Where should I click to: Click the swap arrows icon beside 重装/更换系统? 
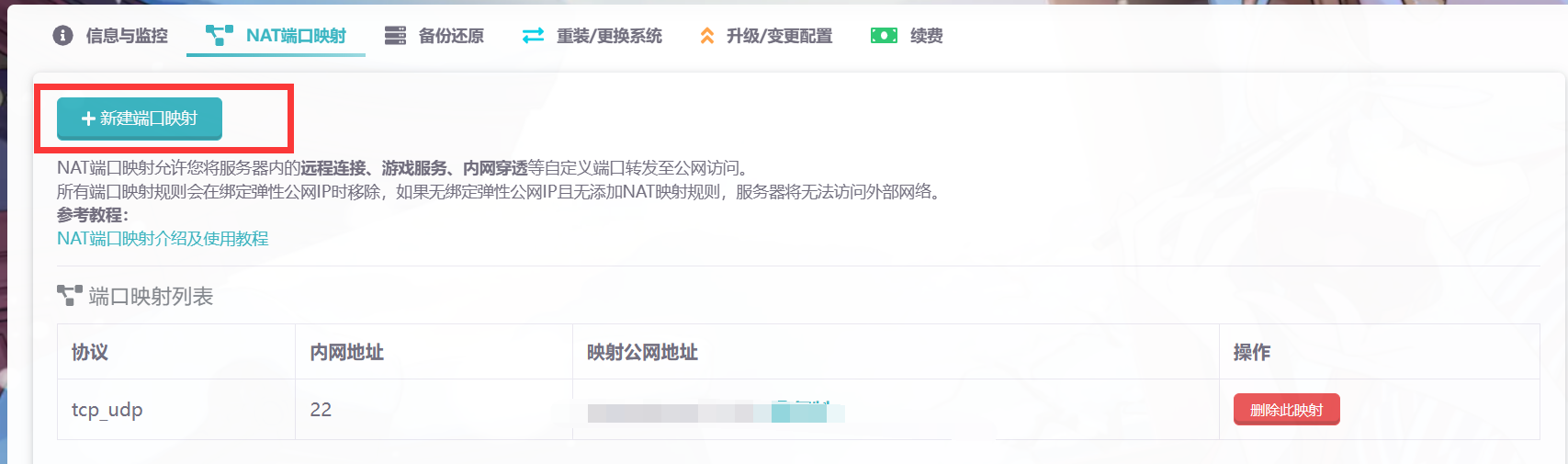point(533,36)
